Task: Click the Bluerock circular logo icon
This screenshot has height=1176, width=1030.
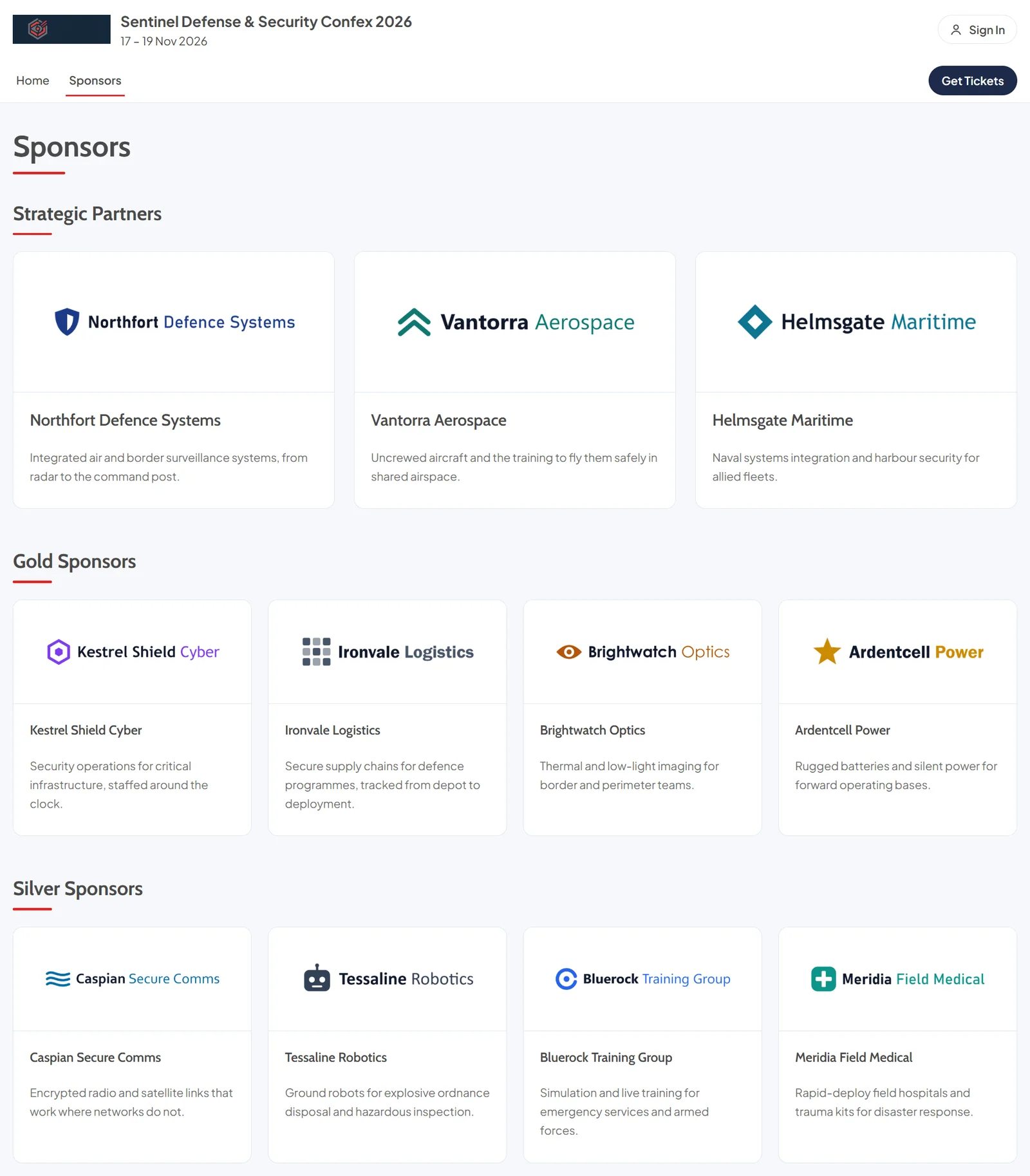Action: [566, 979]
